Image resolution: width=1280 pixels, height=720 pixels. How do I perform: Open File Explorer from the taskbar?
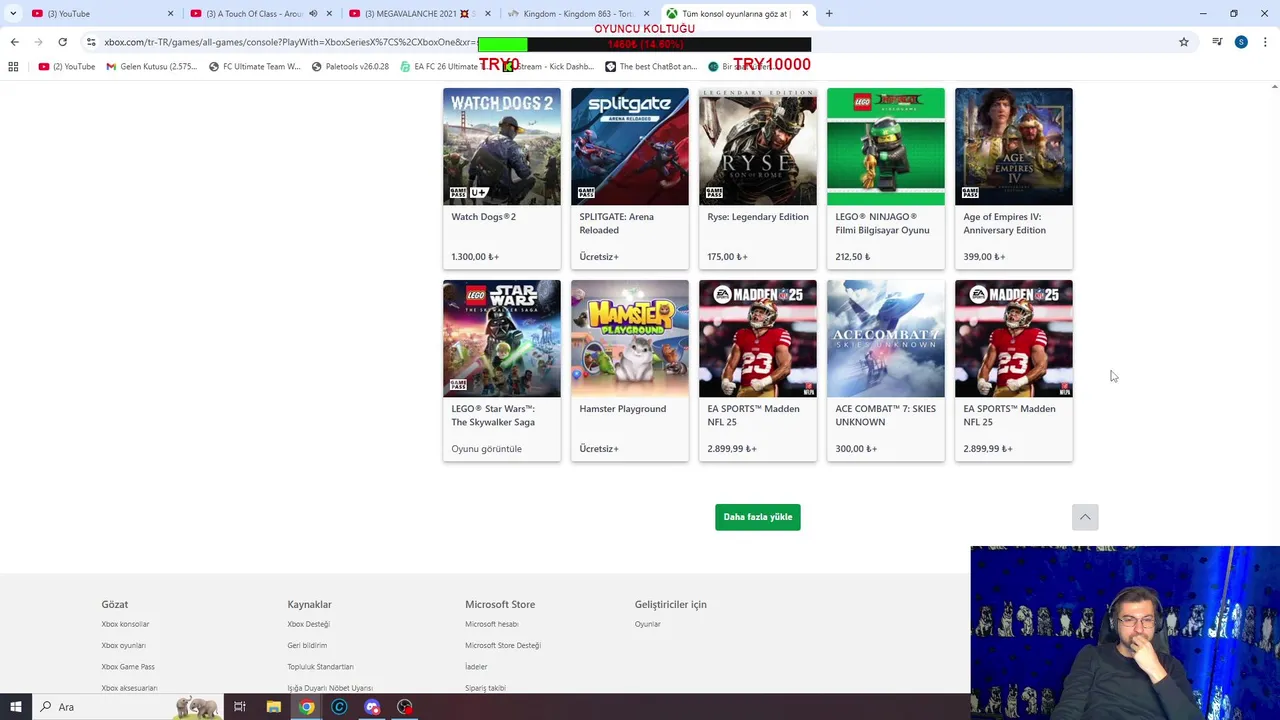273,707
